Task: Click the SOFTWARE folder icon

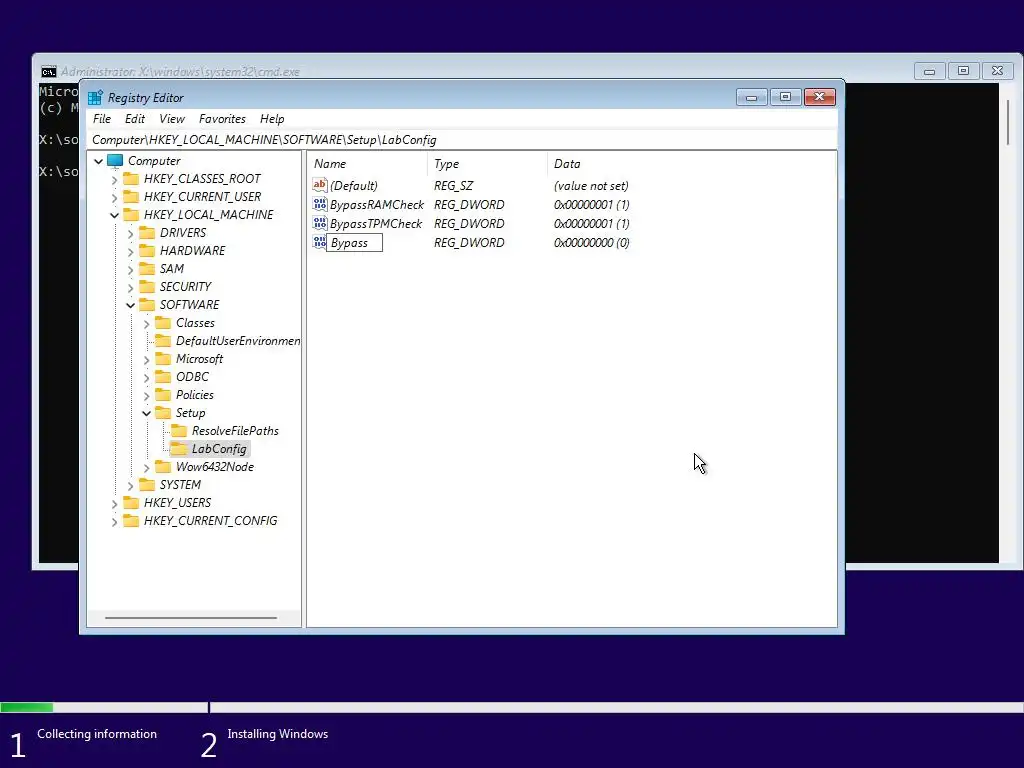Action: (x=148, y=305)
